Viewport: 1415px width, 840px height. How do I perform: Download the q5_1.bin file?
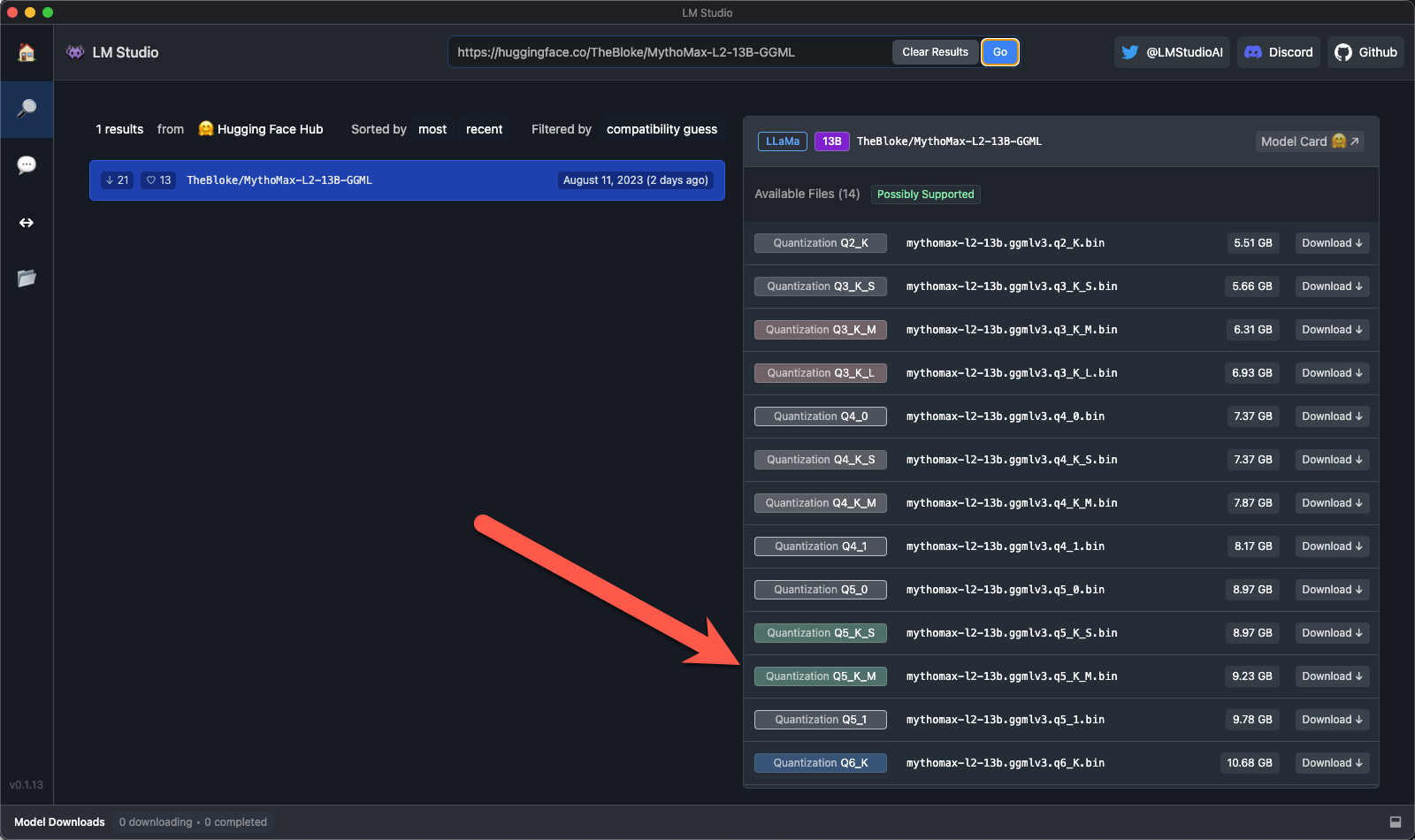pos(1332,720)
